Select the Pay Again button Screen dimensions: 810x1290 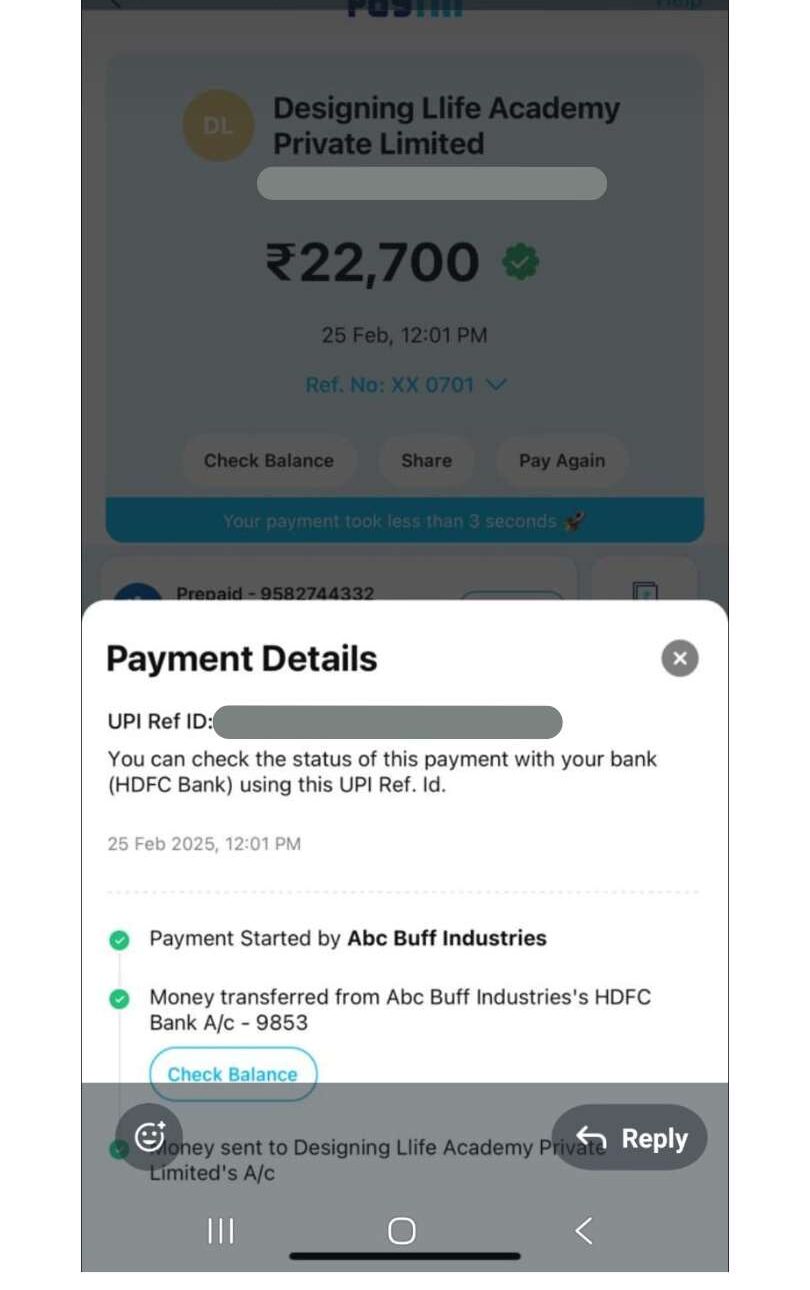pos(561,461)
